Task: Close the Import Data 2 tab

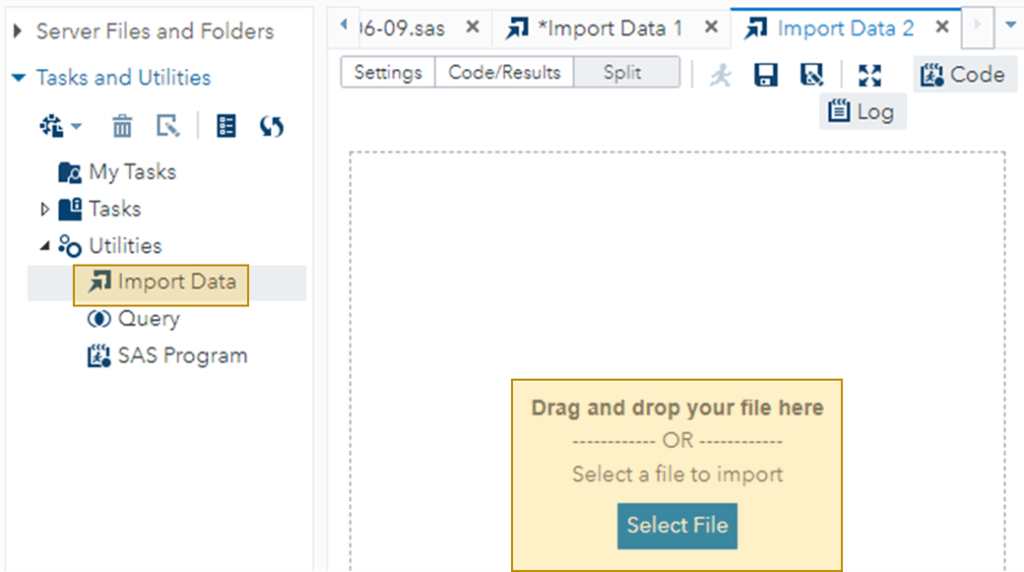Action: [x=942, y=28]
